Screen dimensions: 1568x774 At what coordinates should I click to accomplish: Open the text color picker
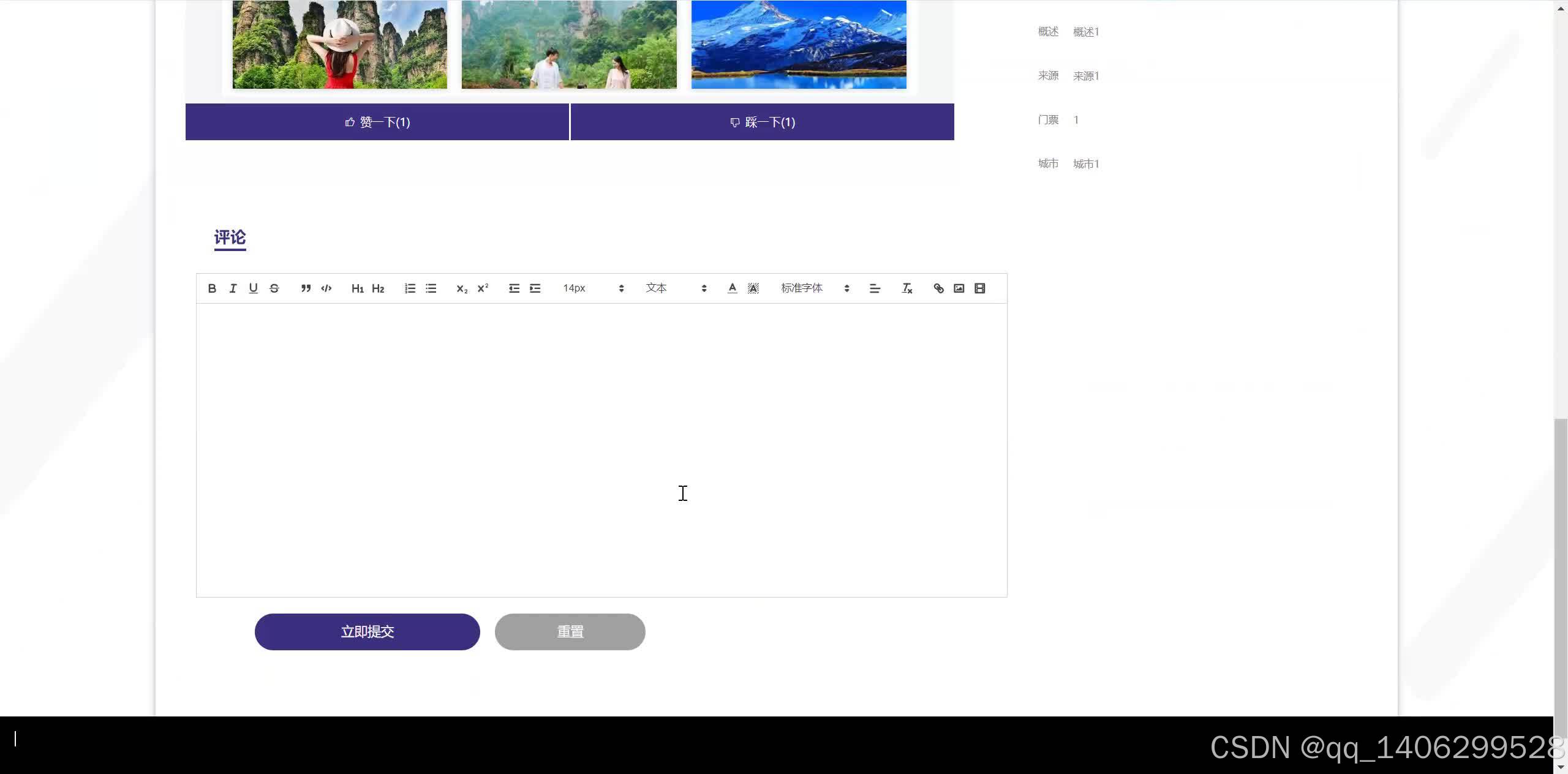point(733,288)
